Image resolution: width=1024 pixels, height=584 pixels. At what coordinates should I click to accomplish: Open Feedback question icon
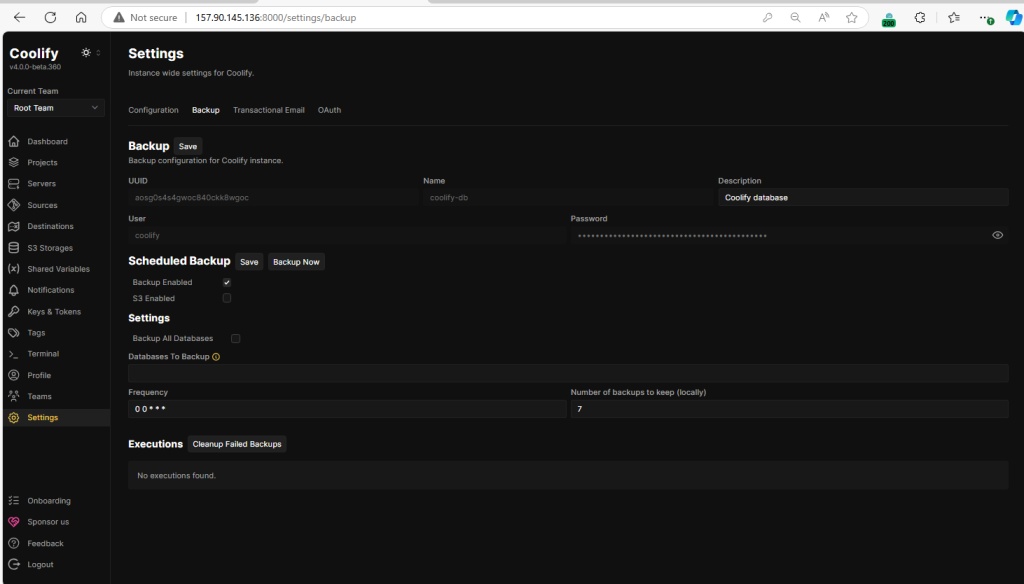(x=14, y=543)
